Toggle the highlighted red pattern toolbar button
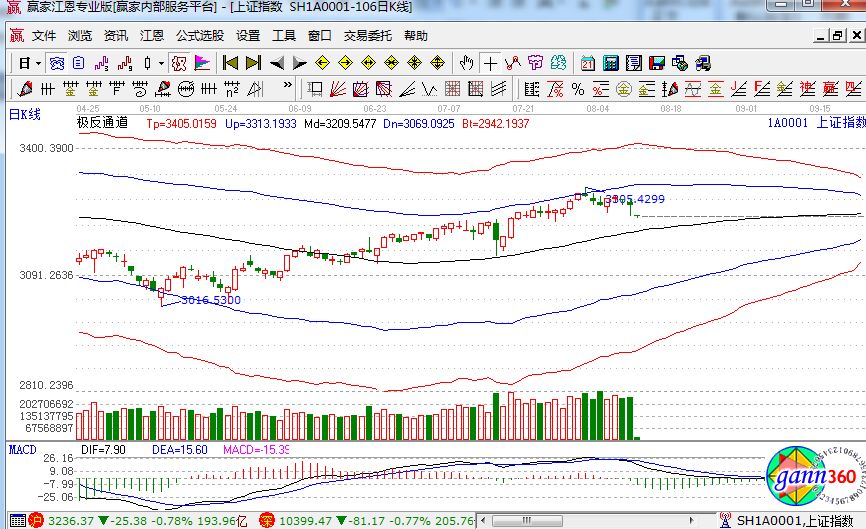866x529 pixels. [x=178, y=63]
